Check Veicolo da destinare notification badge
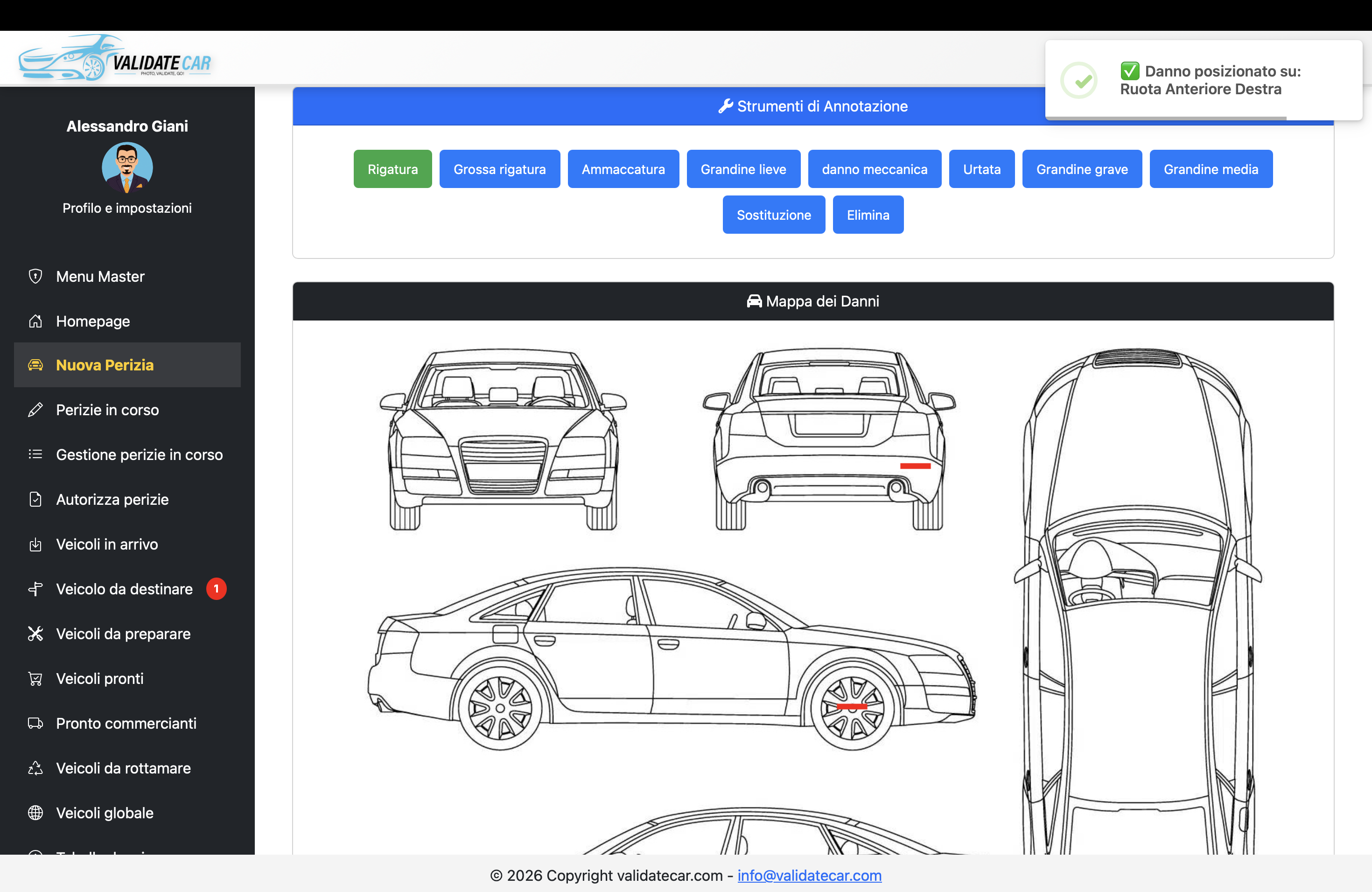Screen dimensions: 1372x892 click(x=216, y=589)
